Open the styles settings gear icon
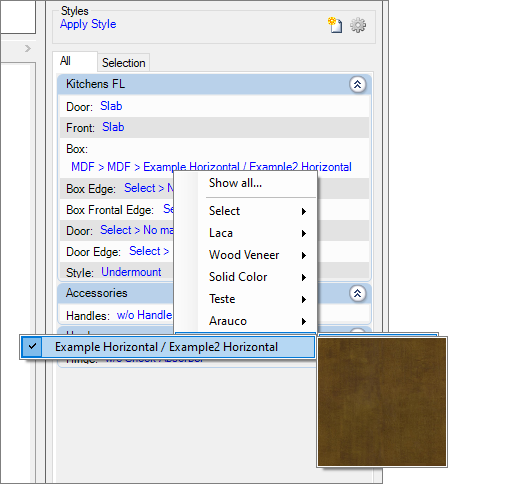The width and height of the screenshot is (513, 484). click(x=358, y=25)
